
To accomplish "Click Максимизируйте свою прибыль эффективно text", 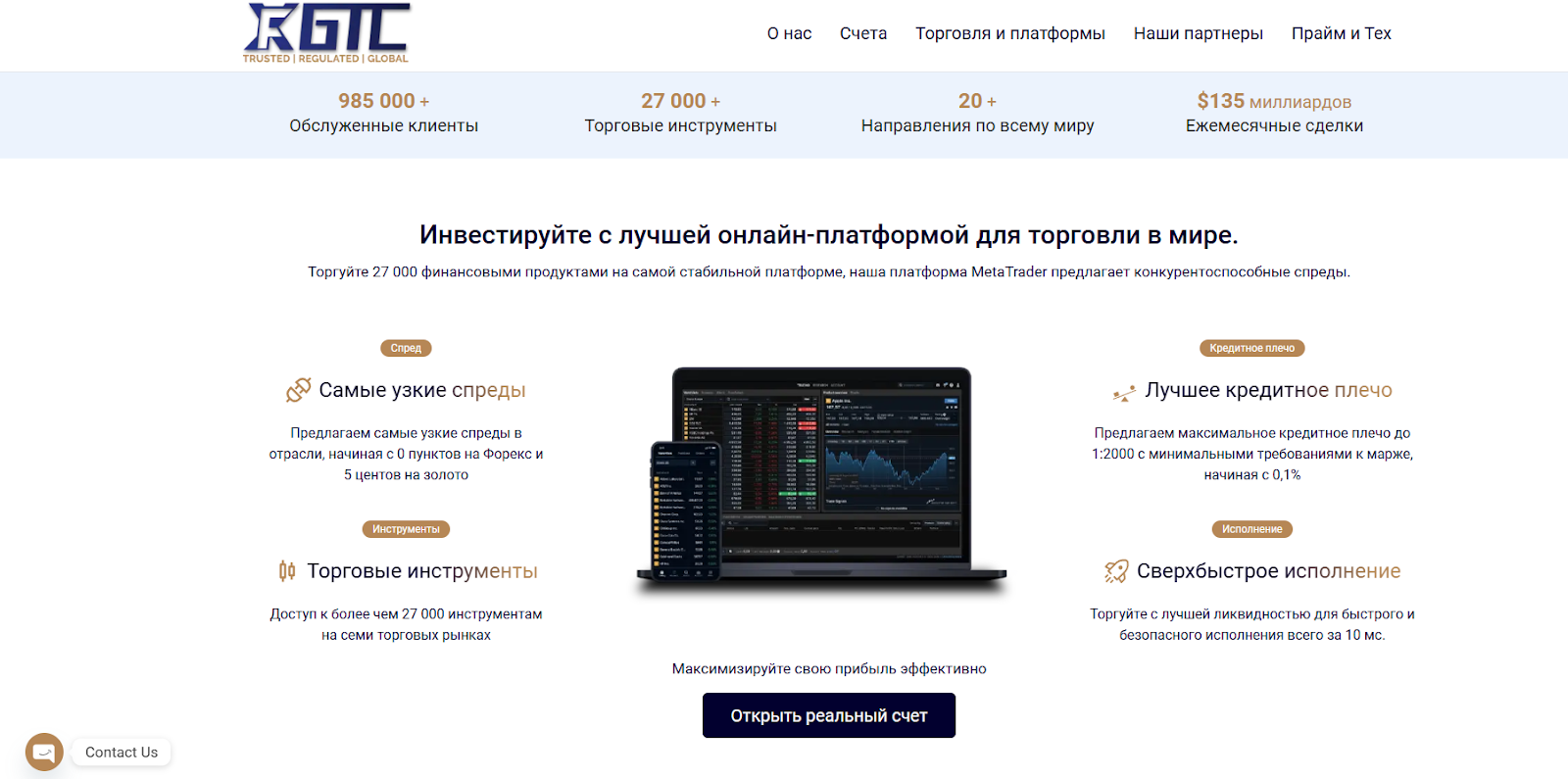I will (x=829, y=668).
